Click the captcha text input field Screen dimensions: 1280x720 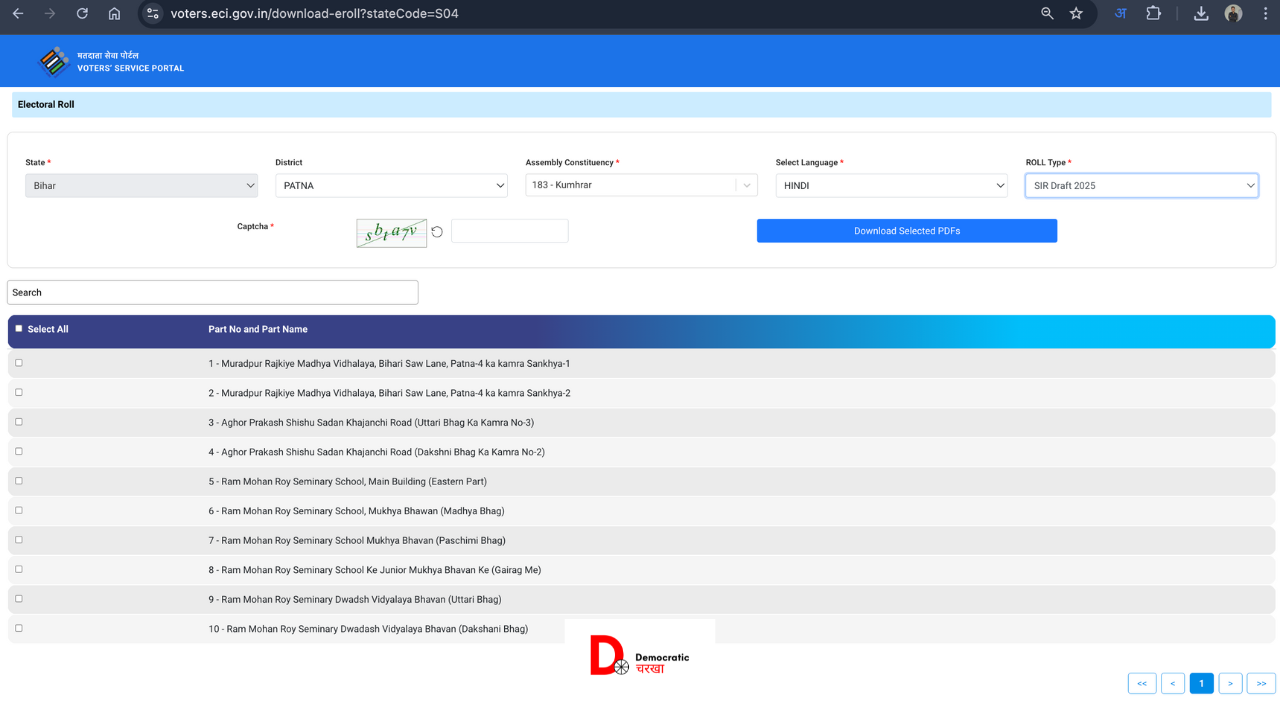(x=509, y=231)
